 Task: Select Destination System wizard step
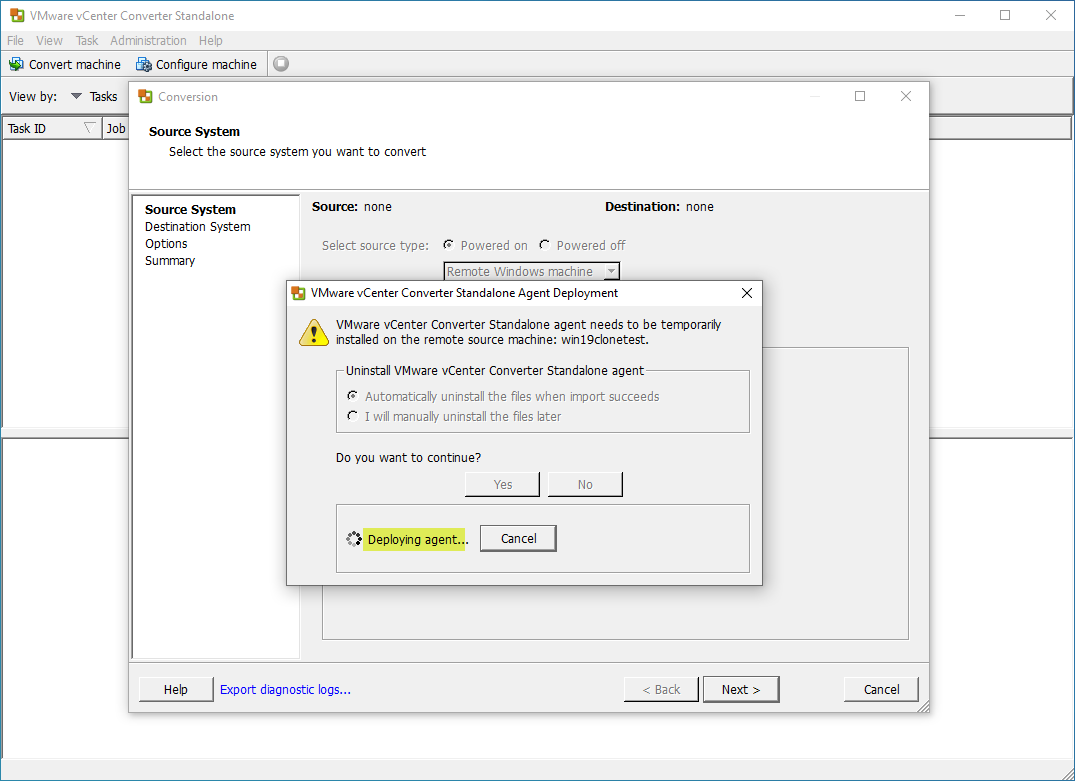197,226
